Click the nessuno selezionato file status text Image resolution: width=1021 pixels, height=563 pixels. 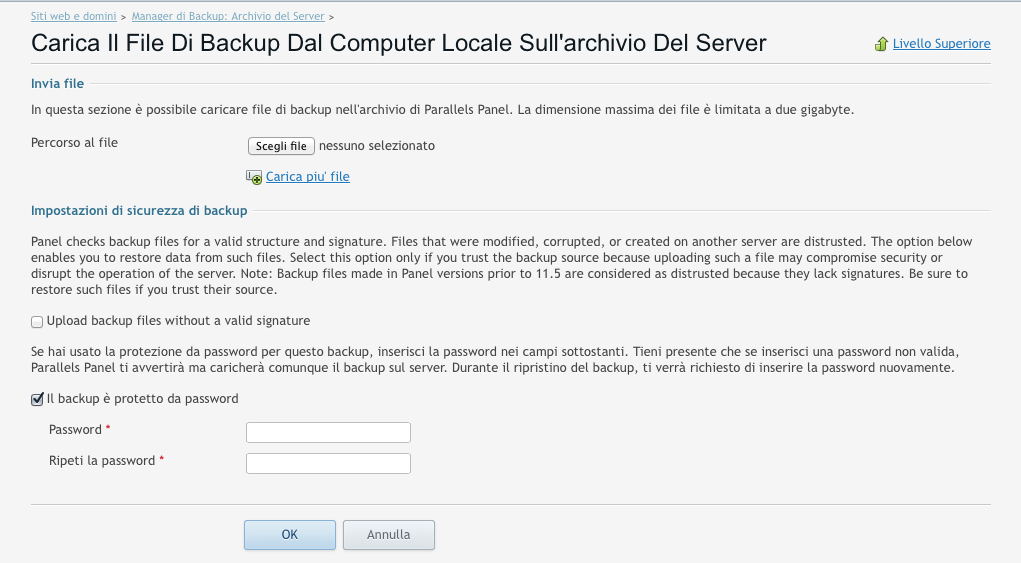377,146
